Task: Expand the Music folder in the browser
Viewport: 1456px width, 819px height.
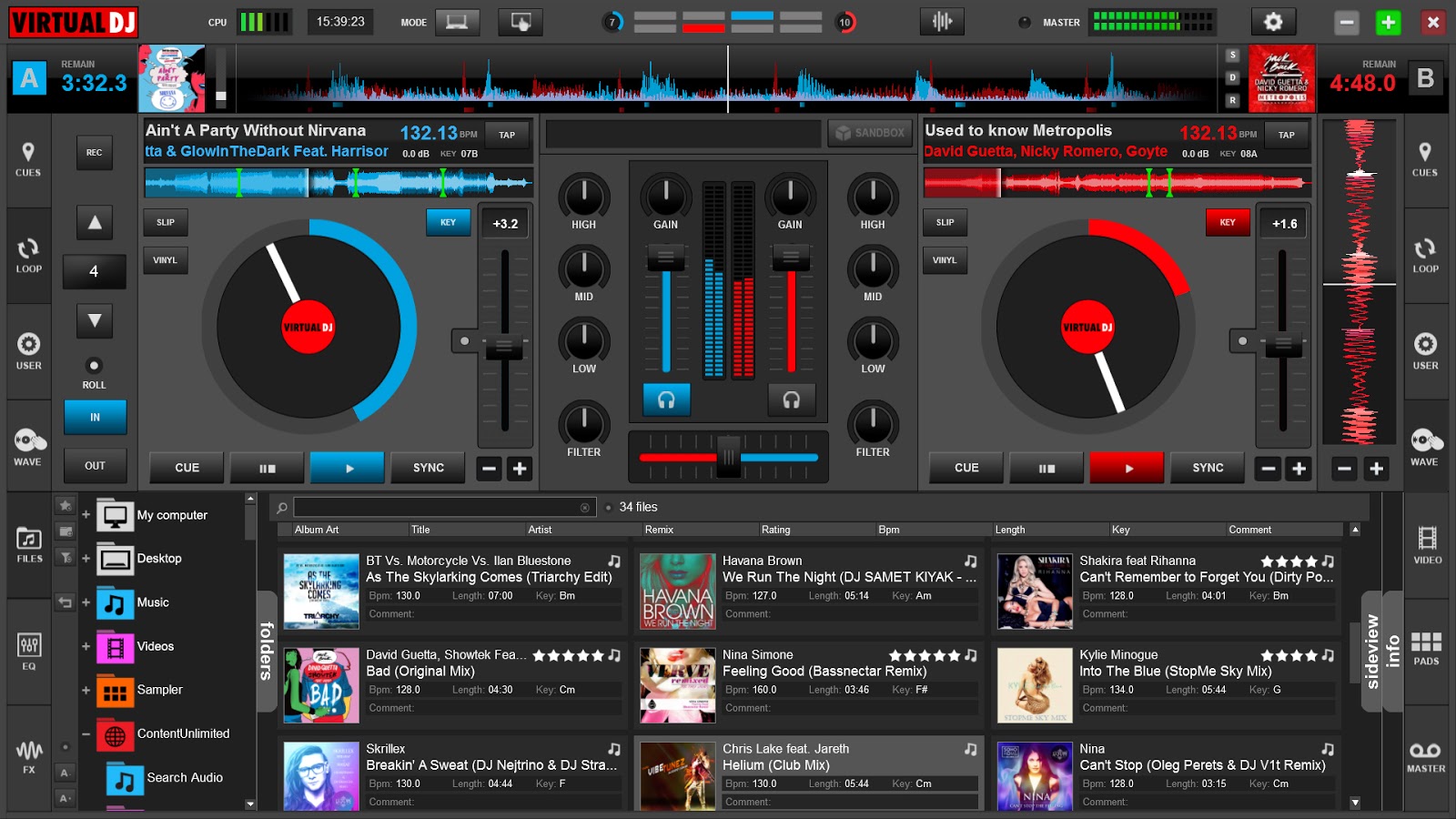Action: [85, 602]
